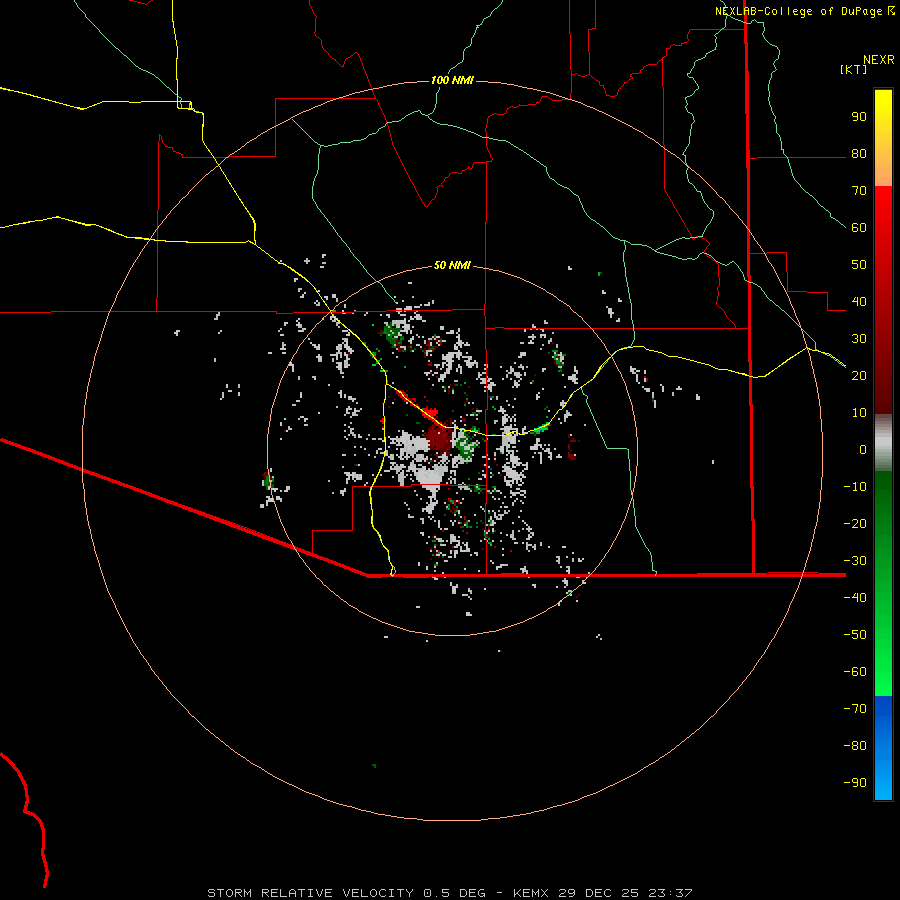Screen dimensions: 900x900
Task: Click the -10 value on velocity scale
Action: [855, 487]
